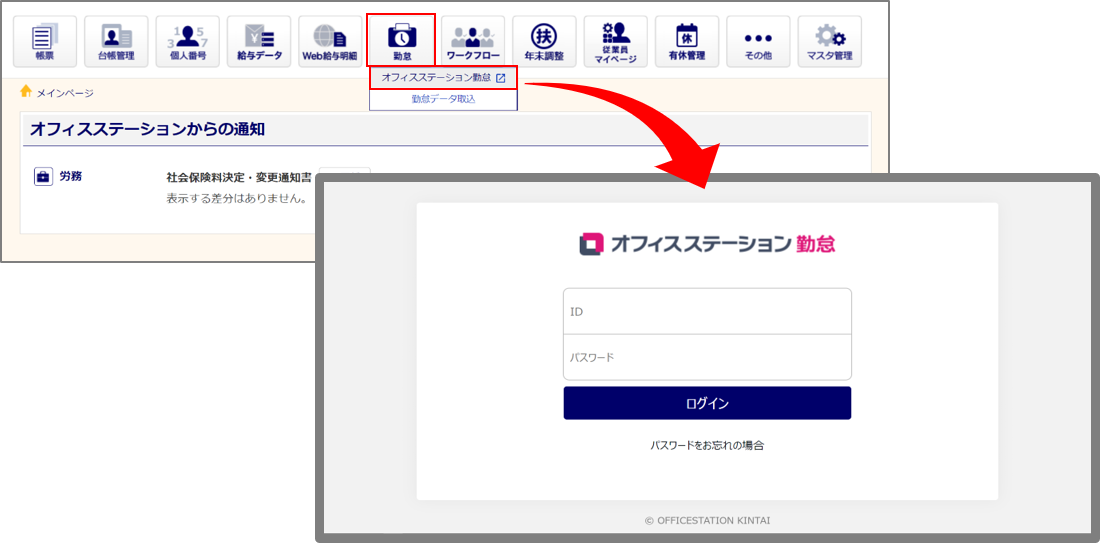
Task: Click the 勤怠 attendance toolbar icon
Action: coord(401,41)
